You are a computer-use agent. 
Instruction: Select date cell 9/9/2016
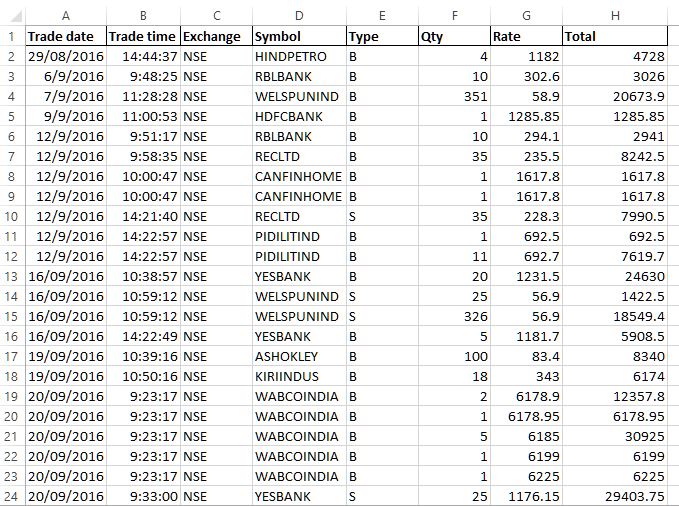(x=66, y=116)
